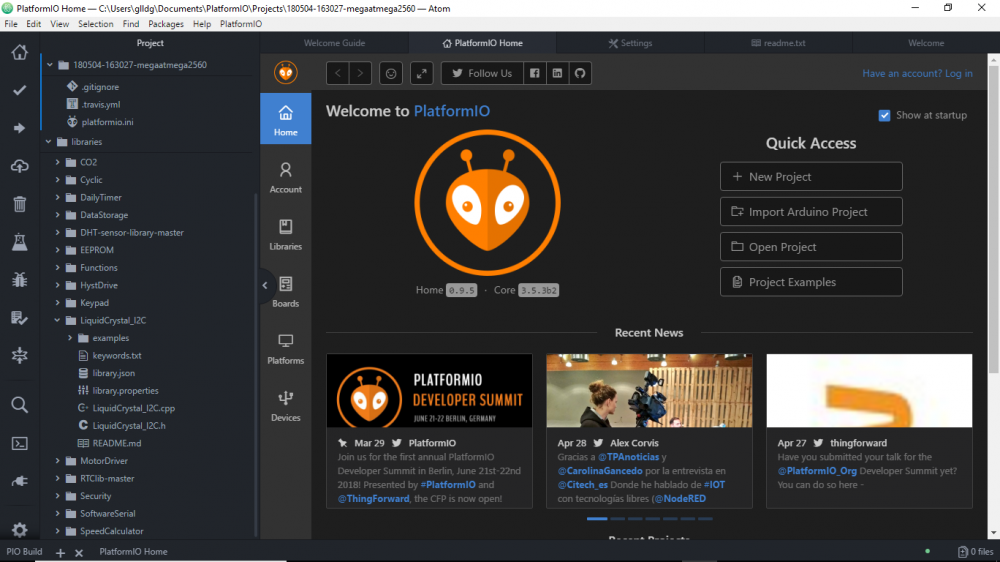Go back with the left arrow button

tap(338, 73)
